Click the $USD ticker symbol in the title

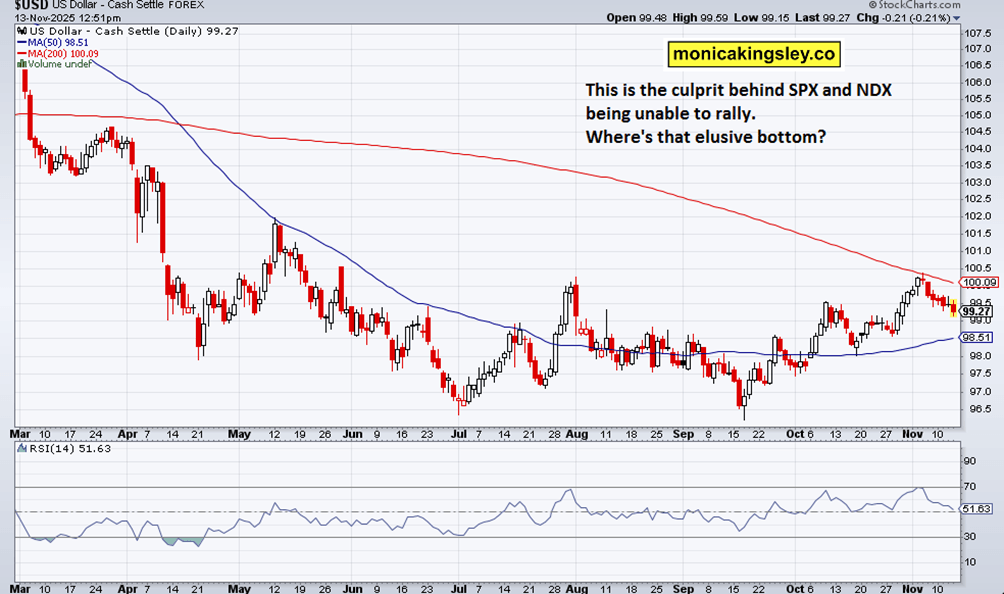coord(32,5)
